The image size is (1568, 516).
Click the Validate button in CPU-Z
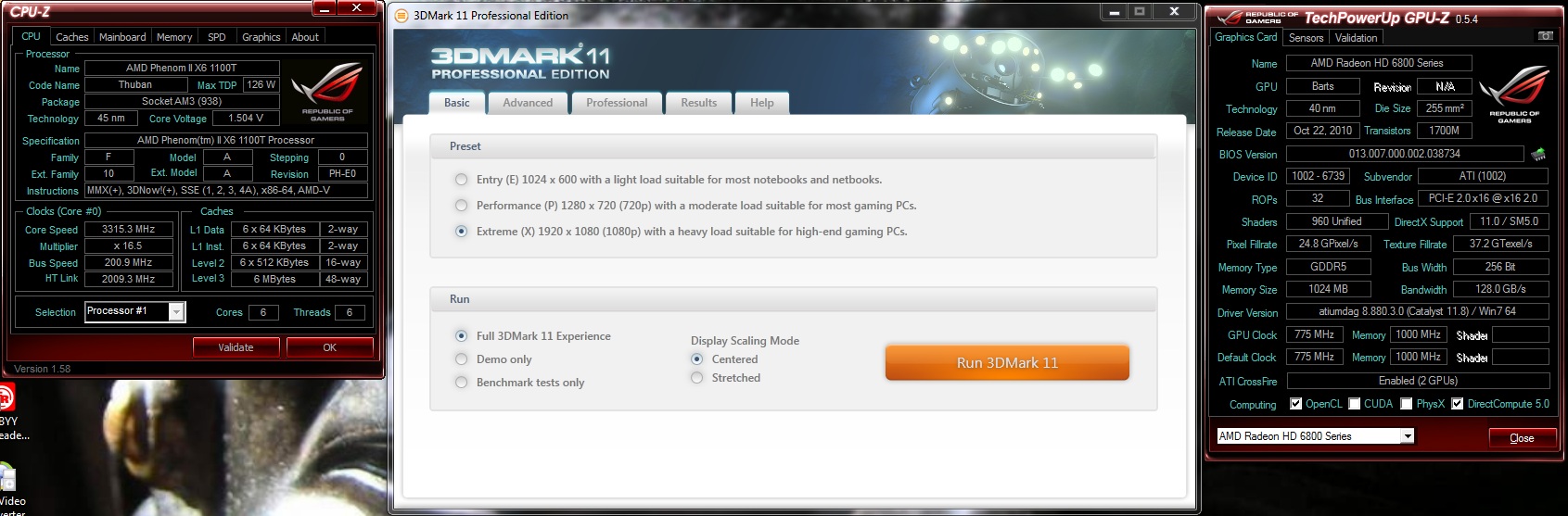point(236,347)
